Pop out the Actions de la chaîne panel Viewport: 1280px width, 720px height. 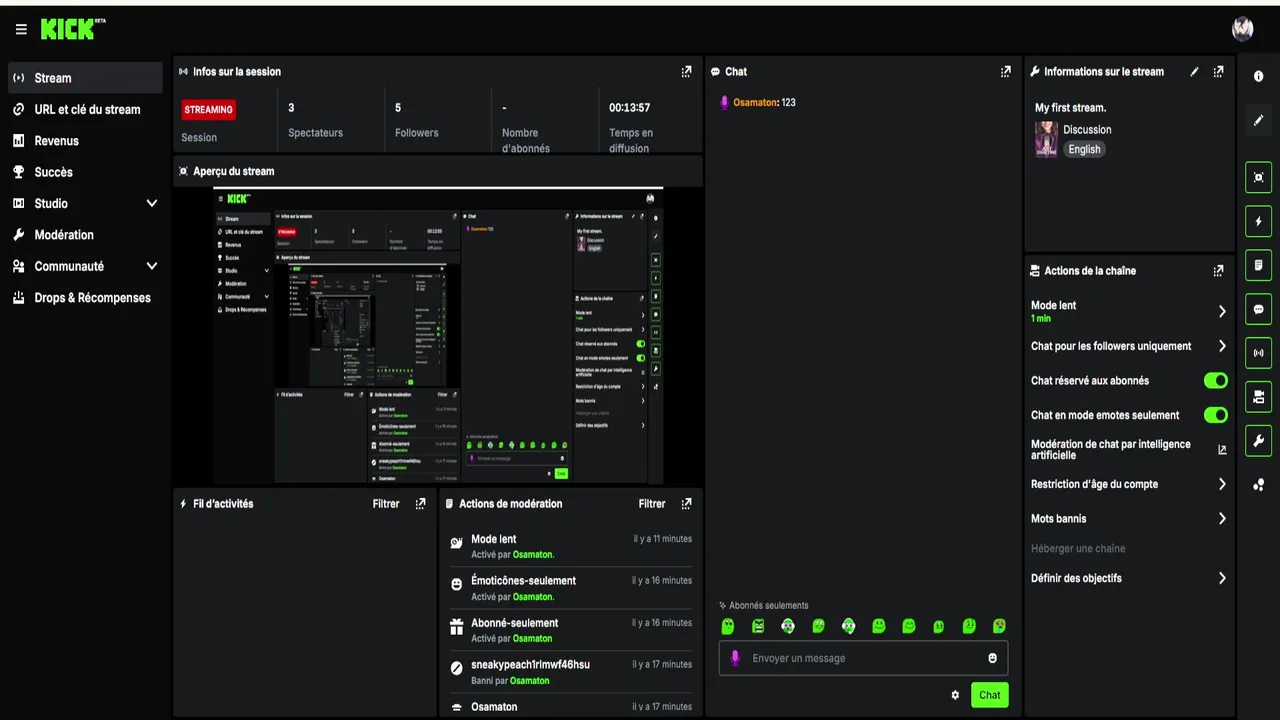(1218, 271)
